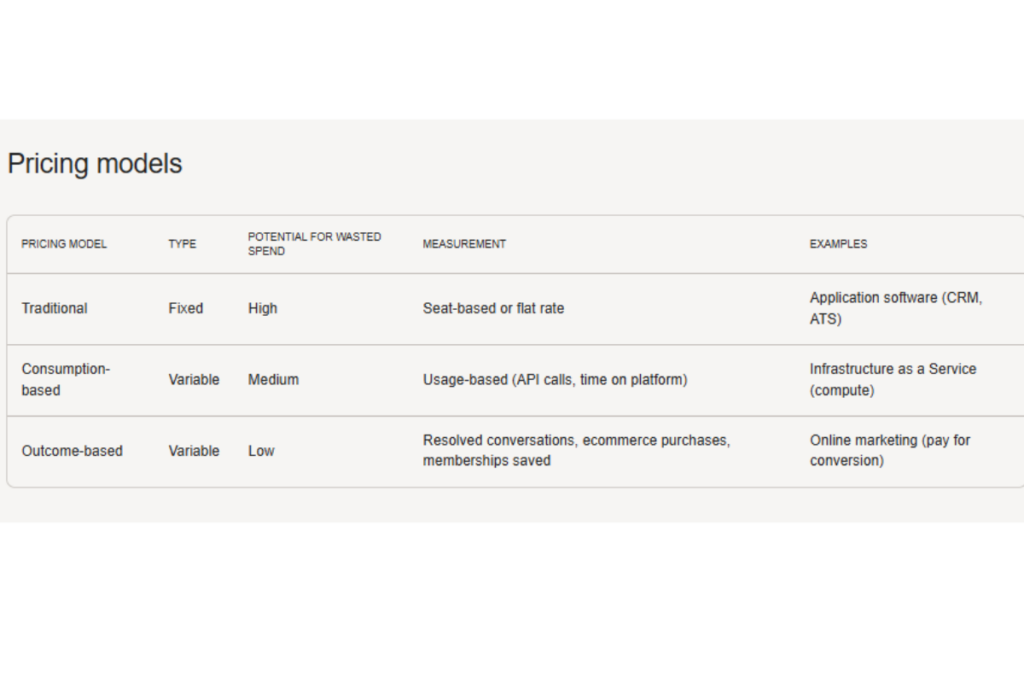
Task: Select Variable type in Consumption-based row
Action: (194, 379)
